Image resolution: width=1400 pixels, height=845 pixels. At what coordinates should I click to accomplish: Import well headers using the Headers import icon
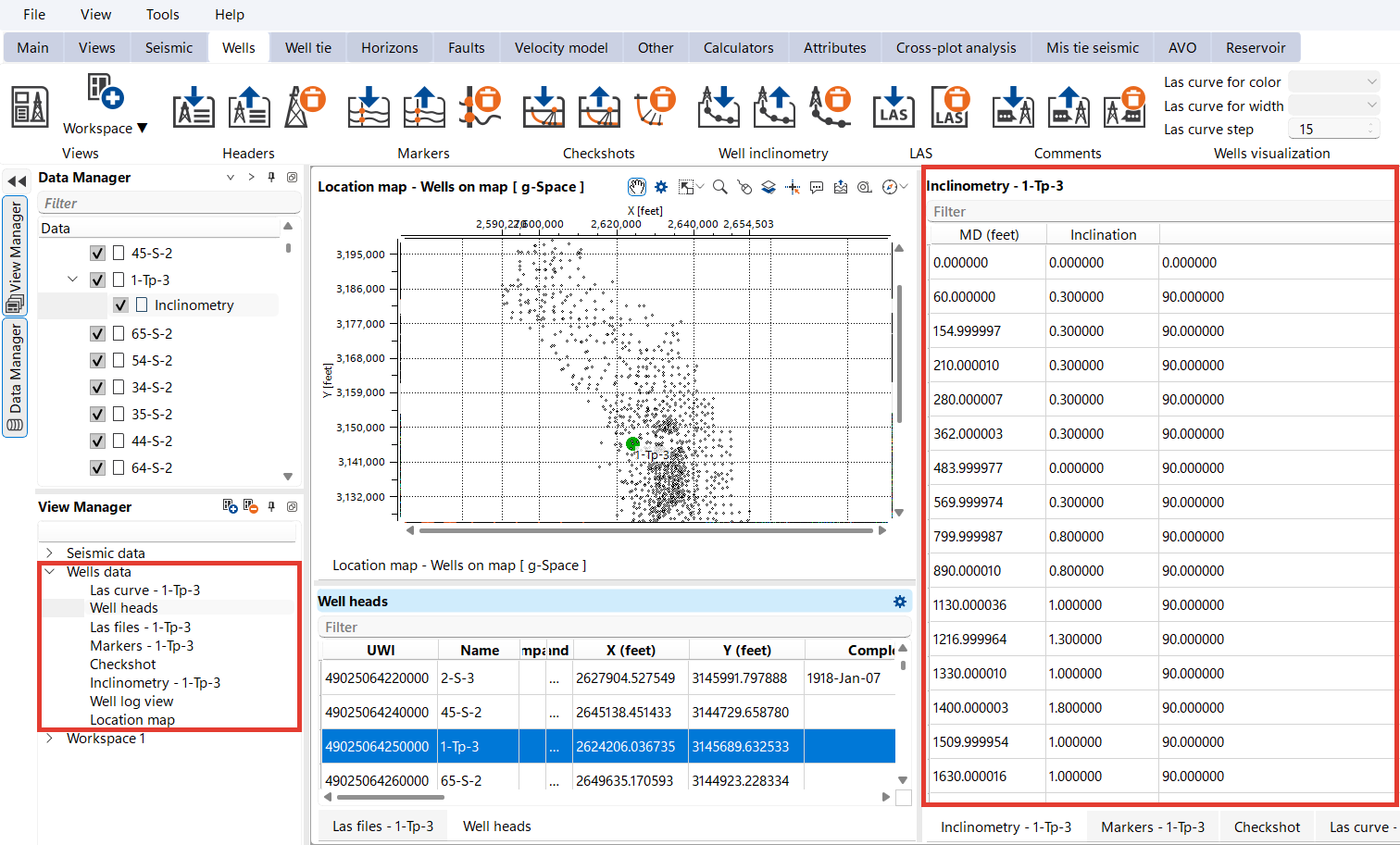pos(194,107)
